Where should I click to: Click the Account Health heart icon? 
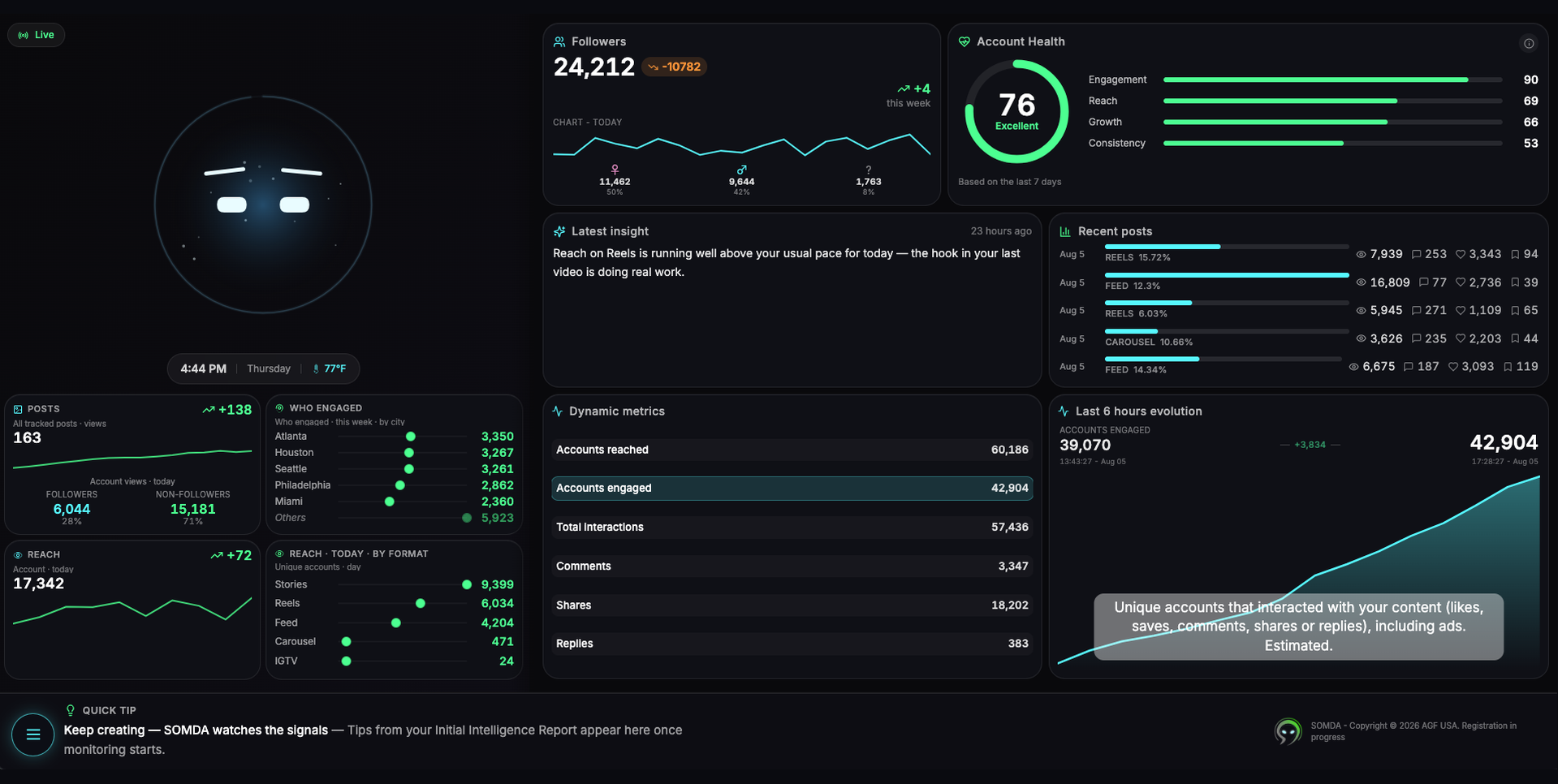965,41
